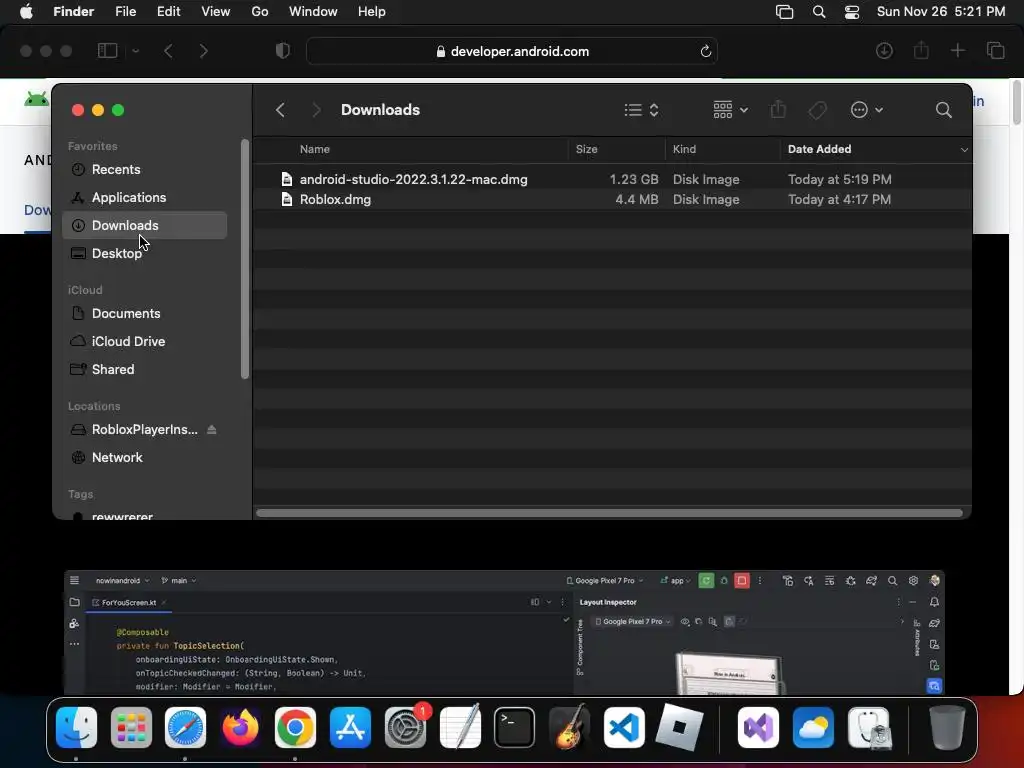The height and width of the screenshot is (768, 1024).
Task: Open System Settings with badge in Dock
Action: pyautogui.click(x=406, y=727)
